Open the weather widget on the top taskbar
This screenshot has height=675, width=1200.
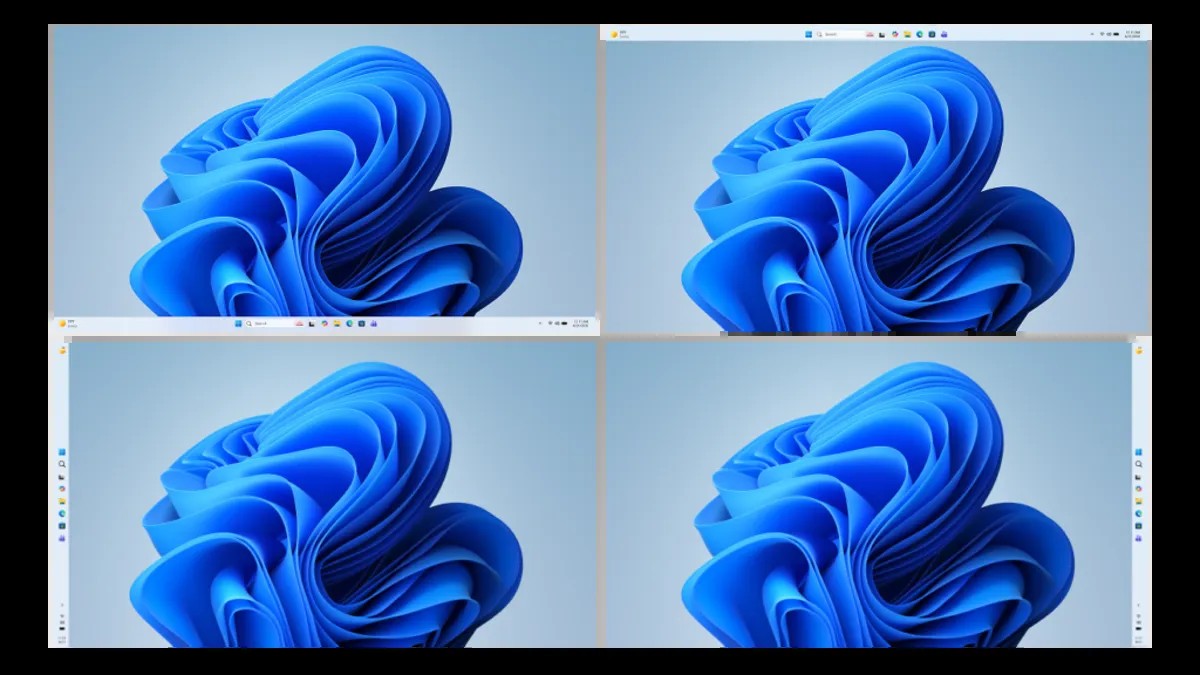618,34
